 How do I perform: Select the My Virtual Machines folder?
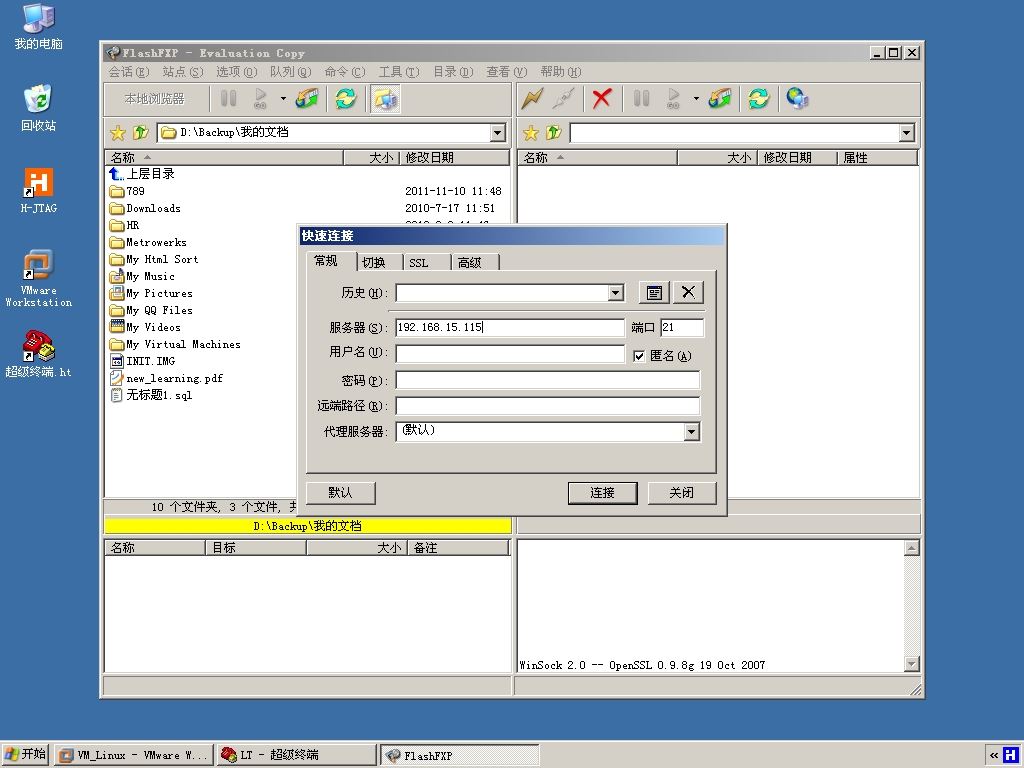[183, 344]
